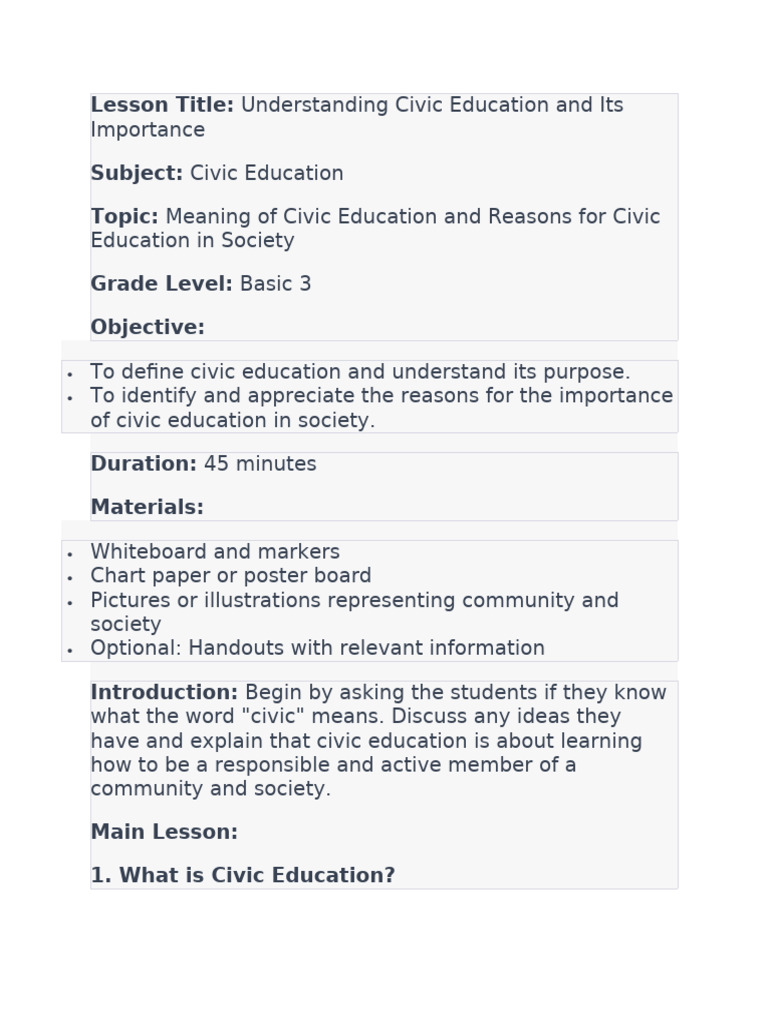Click the 'Duration:' bold label
The image size is (768, 1024).
click(144, 464)
